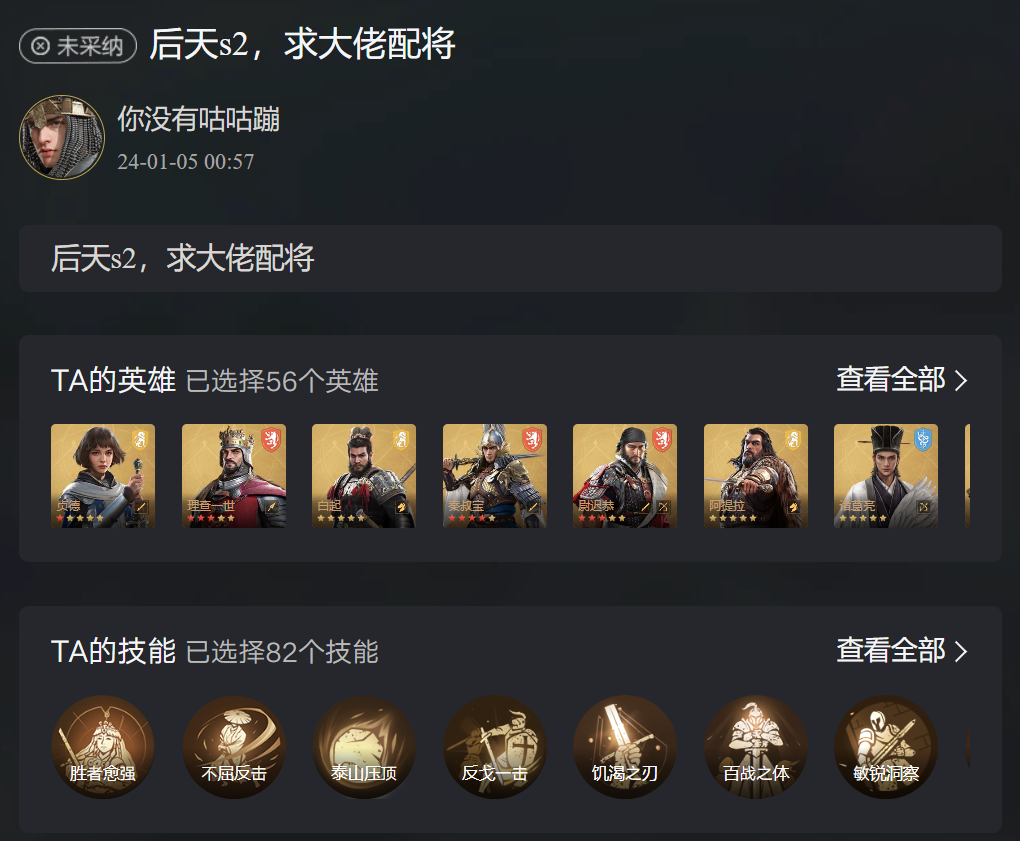Screen dimensions: 1020x841
Task: Select the 不屈反击 skill icon
Action: pos(234,747)
